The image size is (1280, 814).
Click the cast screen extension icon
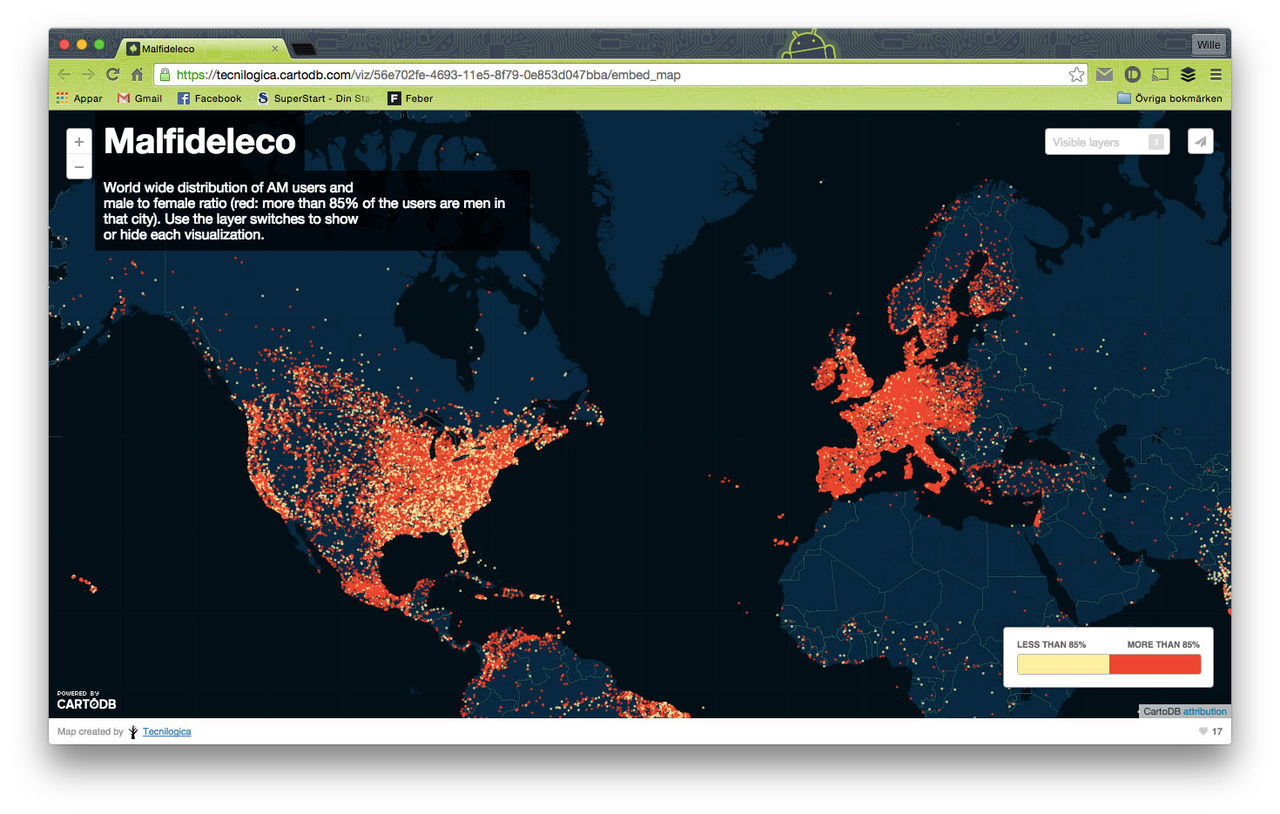[x=1160, y=75]
